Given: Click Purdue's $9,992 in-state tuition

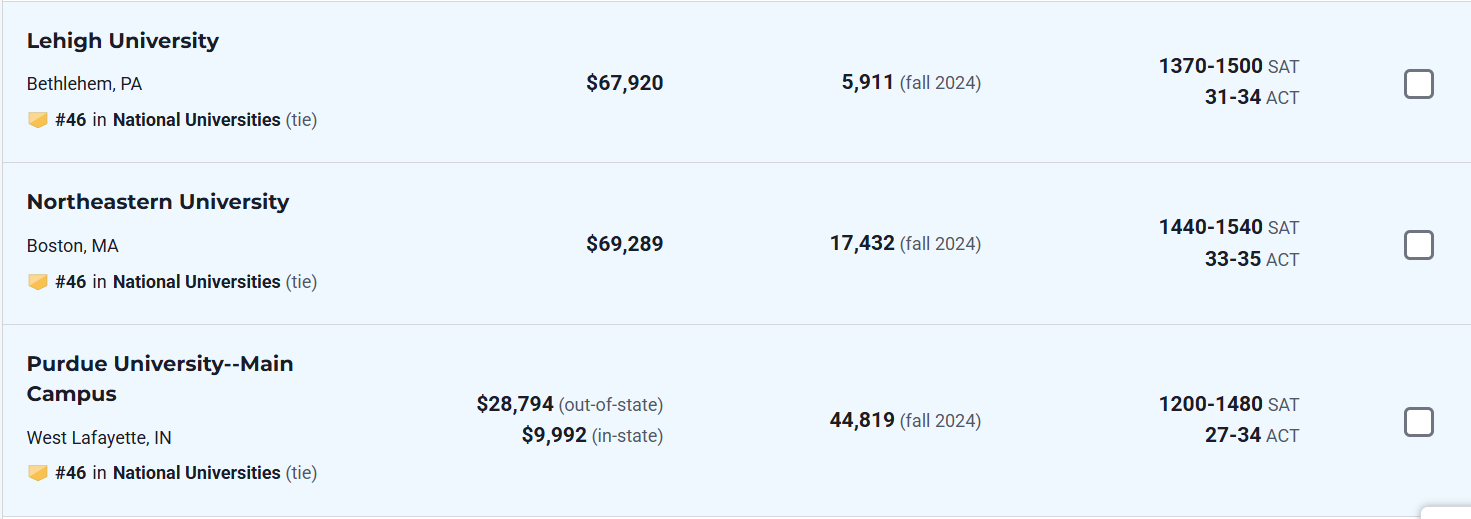Looking at the screenshot, I should pos(554,435).
